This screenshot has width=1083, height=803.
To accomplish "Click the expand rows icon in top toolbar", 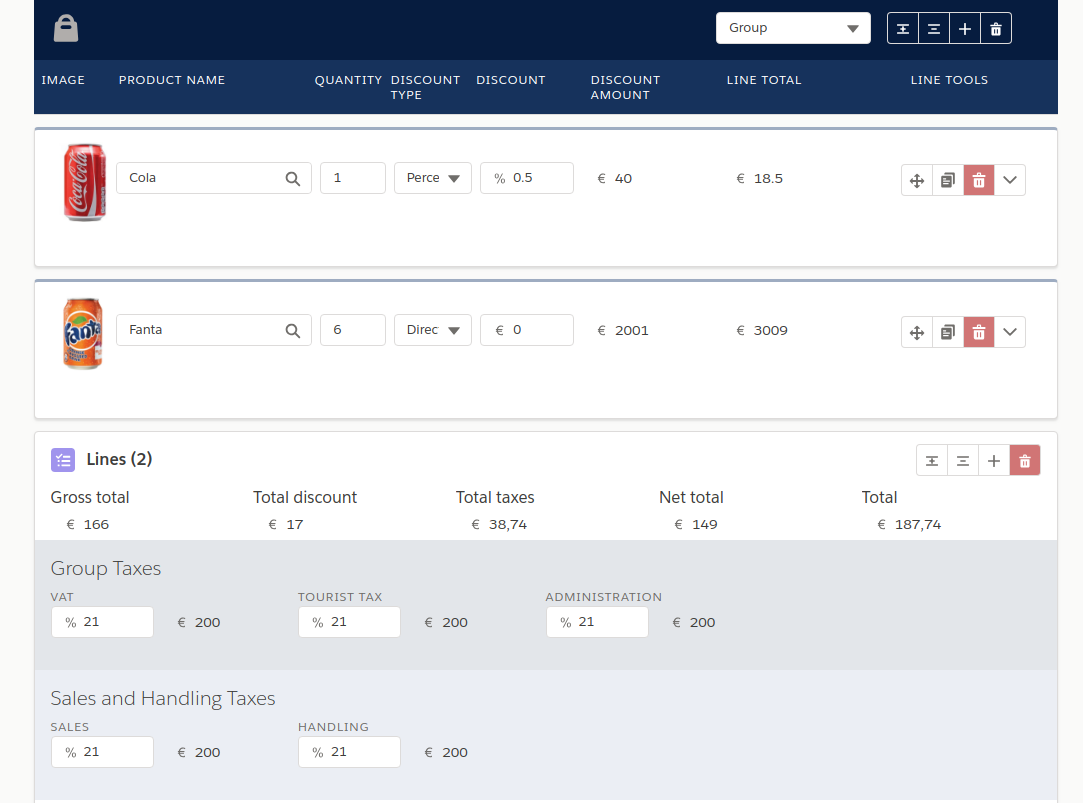I will click(903, 29).
